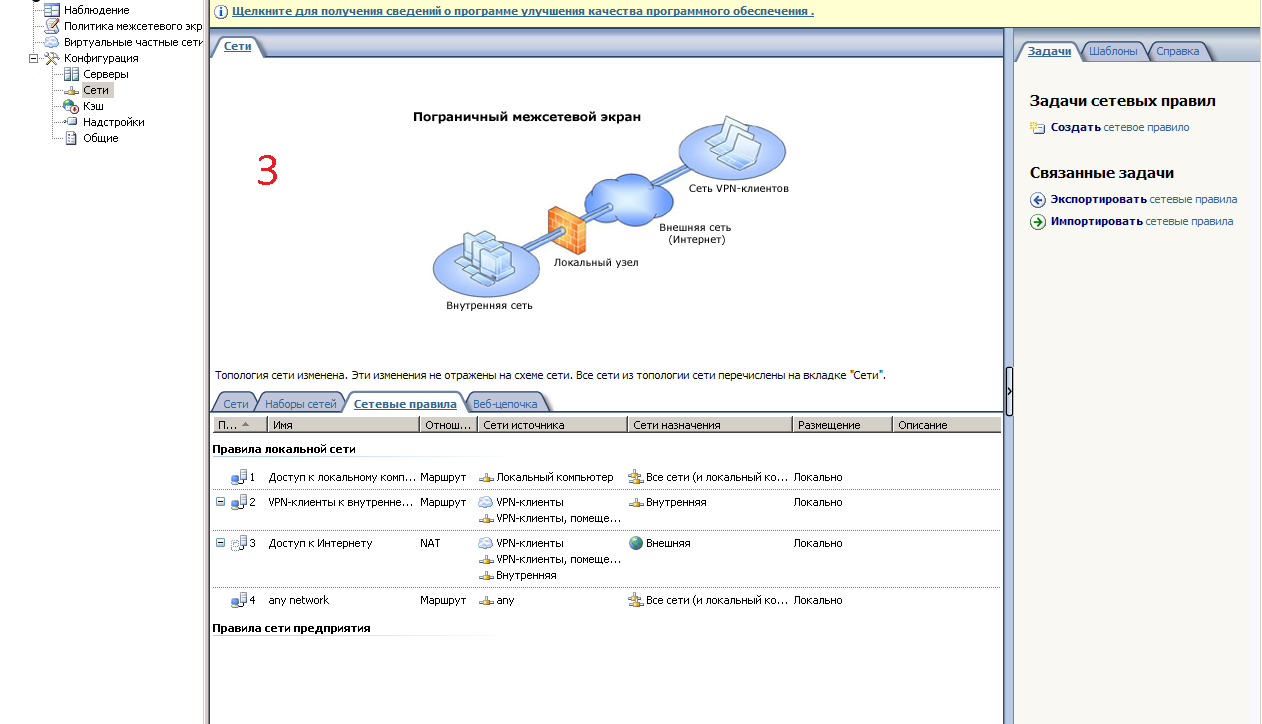Switch to the Шаблоны tab
The height and width of the screenshot is (724, 1262).
(1113, 51)
